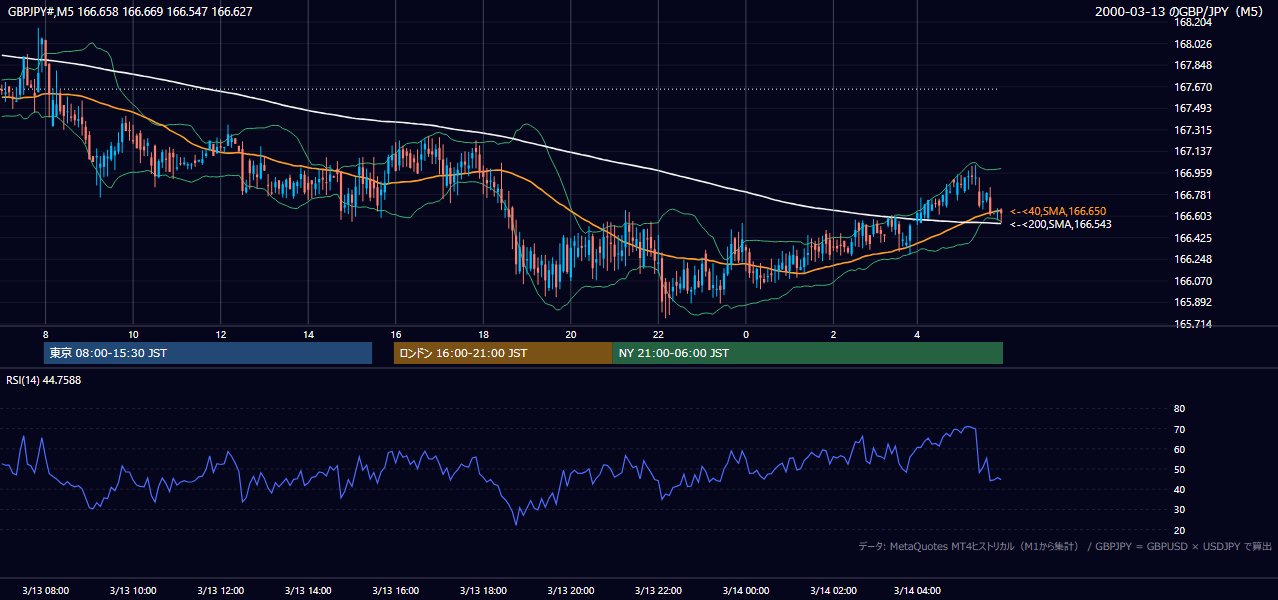Click hour tick 0 under the price chart
The height and width of the screenshot is (600, 1278).
(745, 334)
